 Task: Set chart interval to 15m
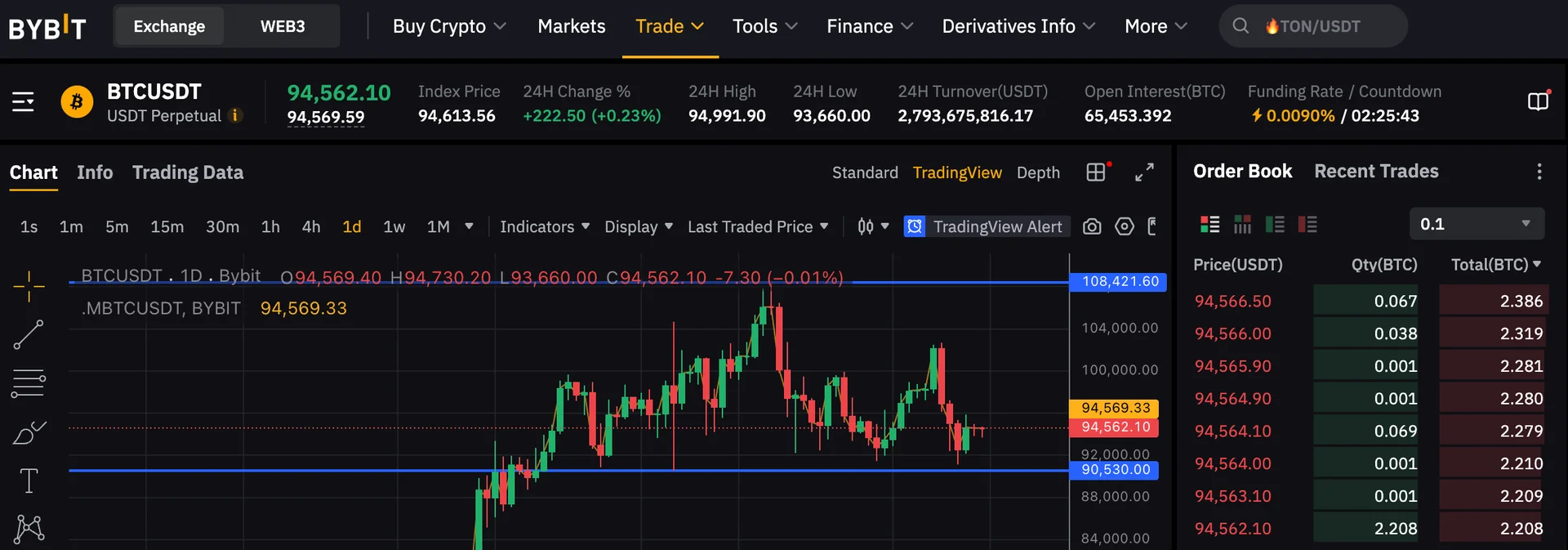coord(167,226)
